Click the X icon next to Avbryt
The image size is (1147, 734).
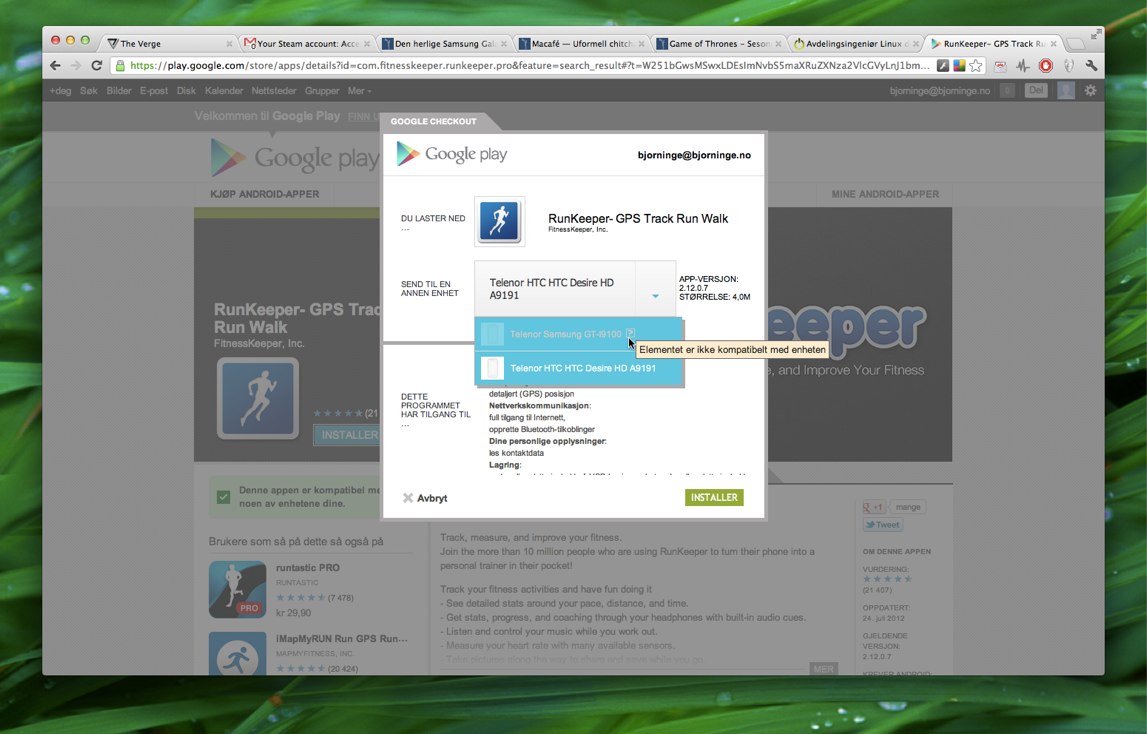click(x=407, y=498)
